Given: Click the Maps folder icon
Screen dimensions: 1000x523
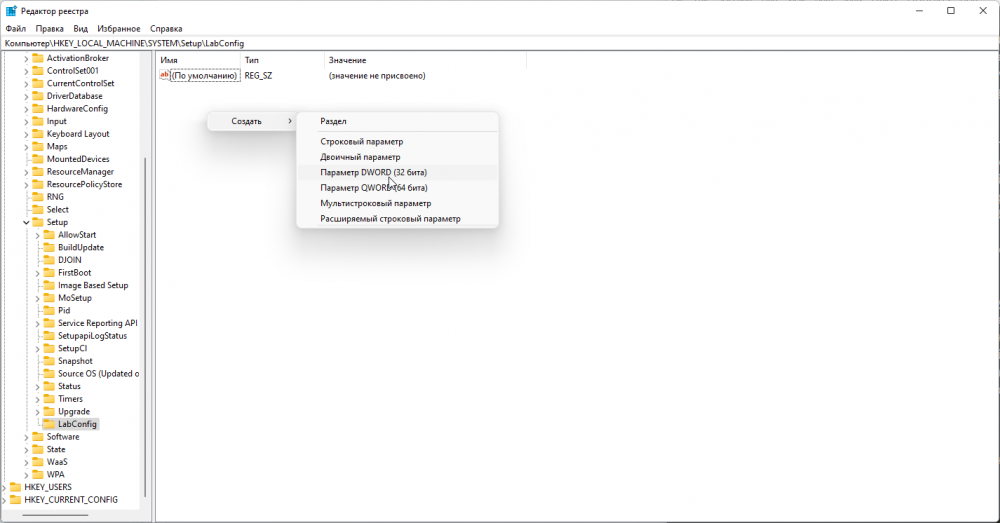Looking at the screenshot, I should (x=38, y=147).
